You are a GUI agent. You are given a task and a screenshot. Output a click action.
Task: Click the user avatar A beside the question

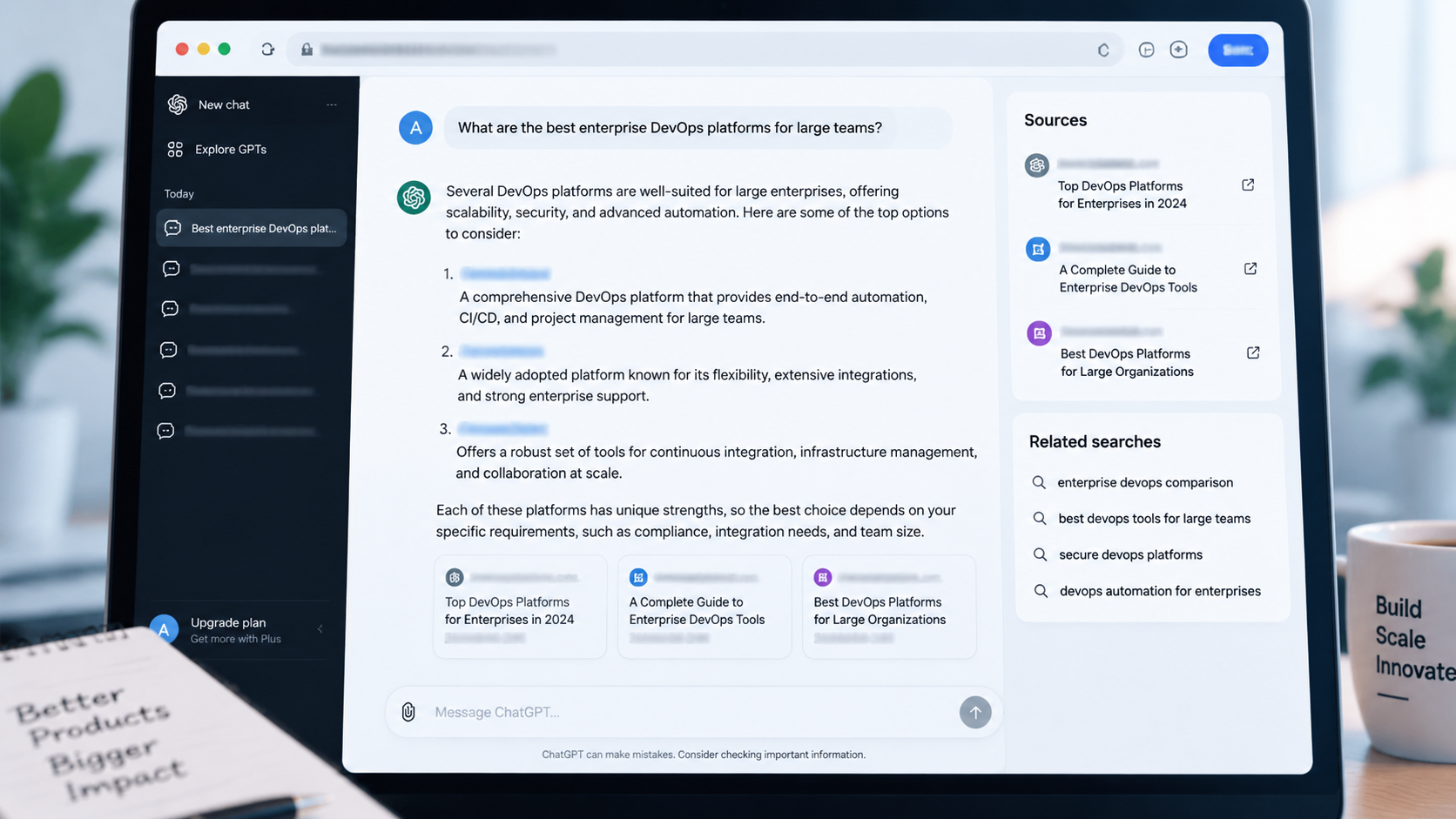tap(415, 128)
